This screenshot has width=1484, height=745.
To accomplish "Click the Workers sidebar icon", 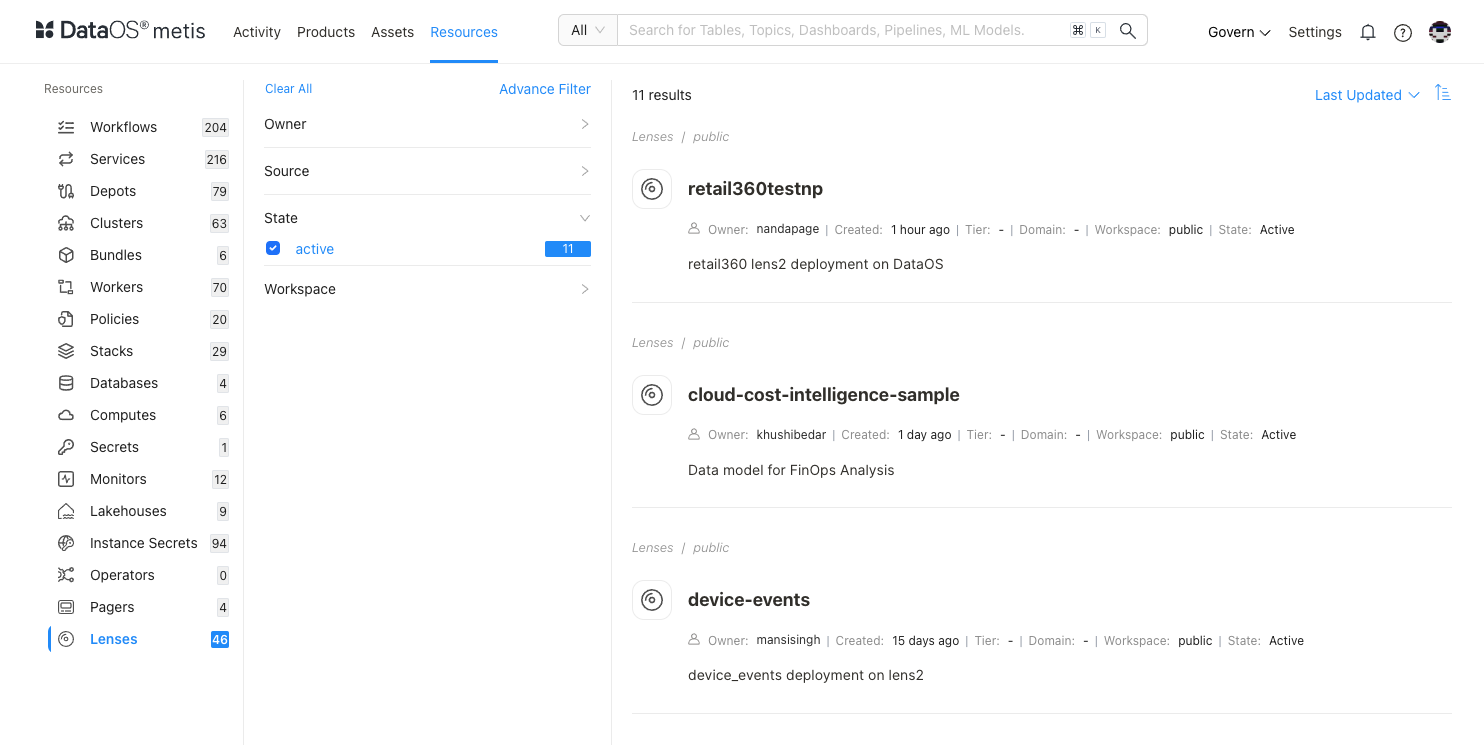I will coord(66,287).
